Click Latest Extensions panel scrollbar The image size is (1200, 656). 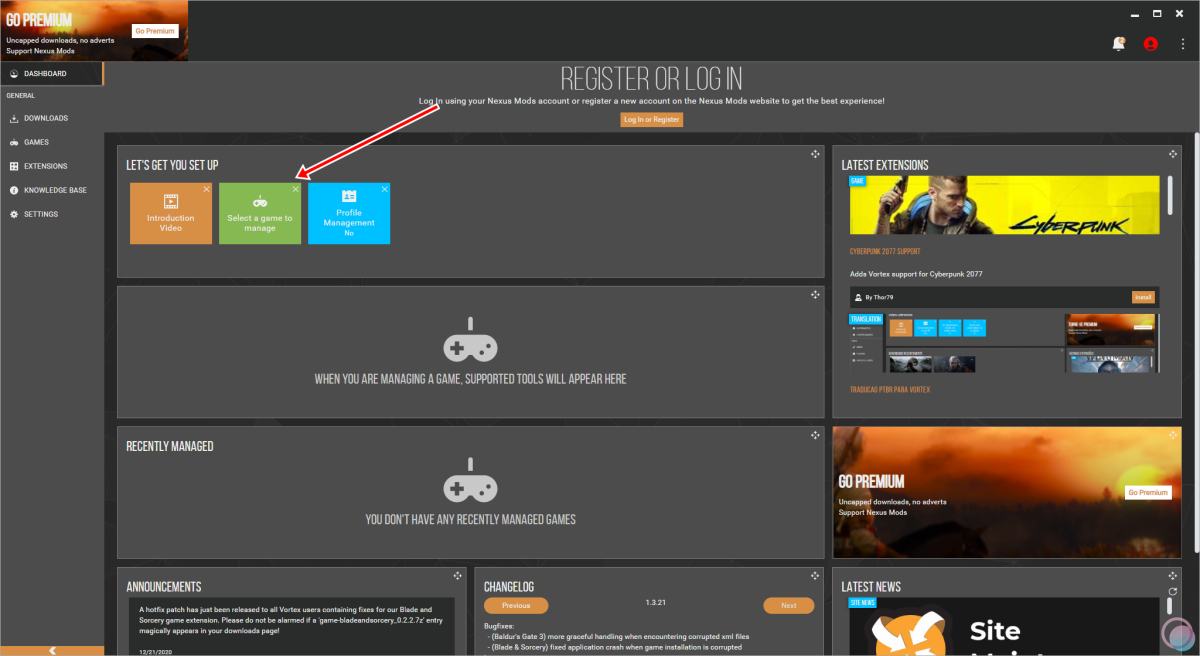coord(1171,195)
